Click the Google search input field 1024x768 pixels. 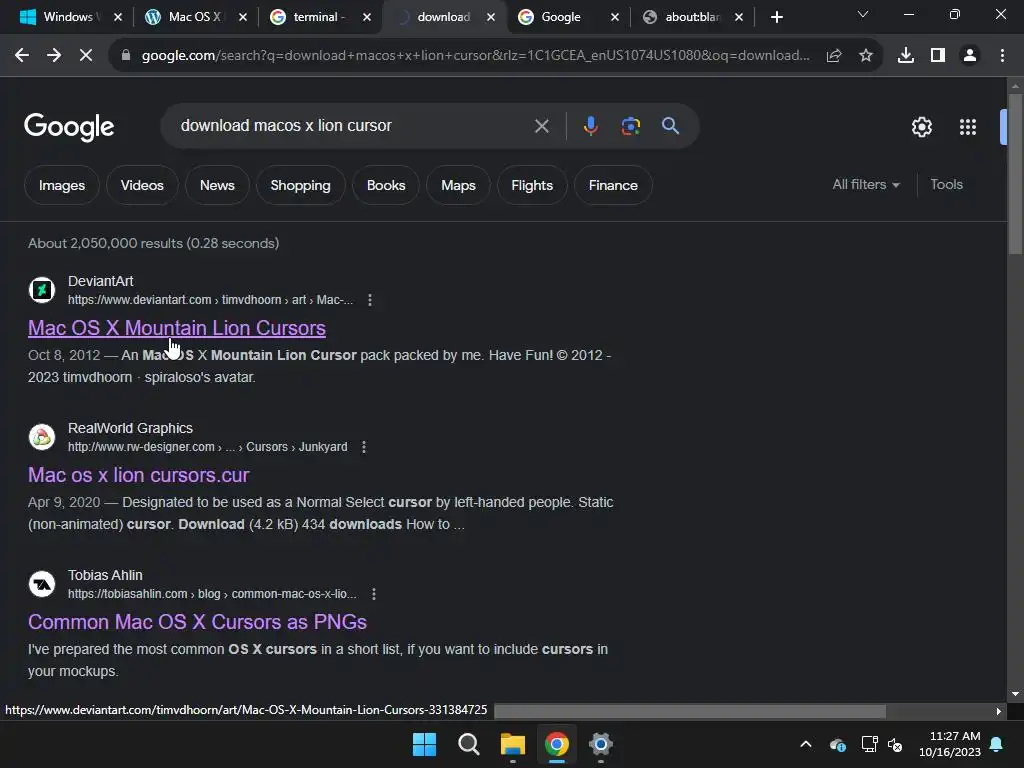[353, 125]
